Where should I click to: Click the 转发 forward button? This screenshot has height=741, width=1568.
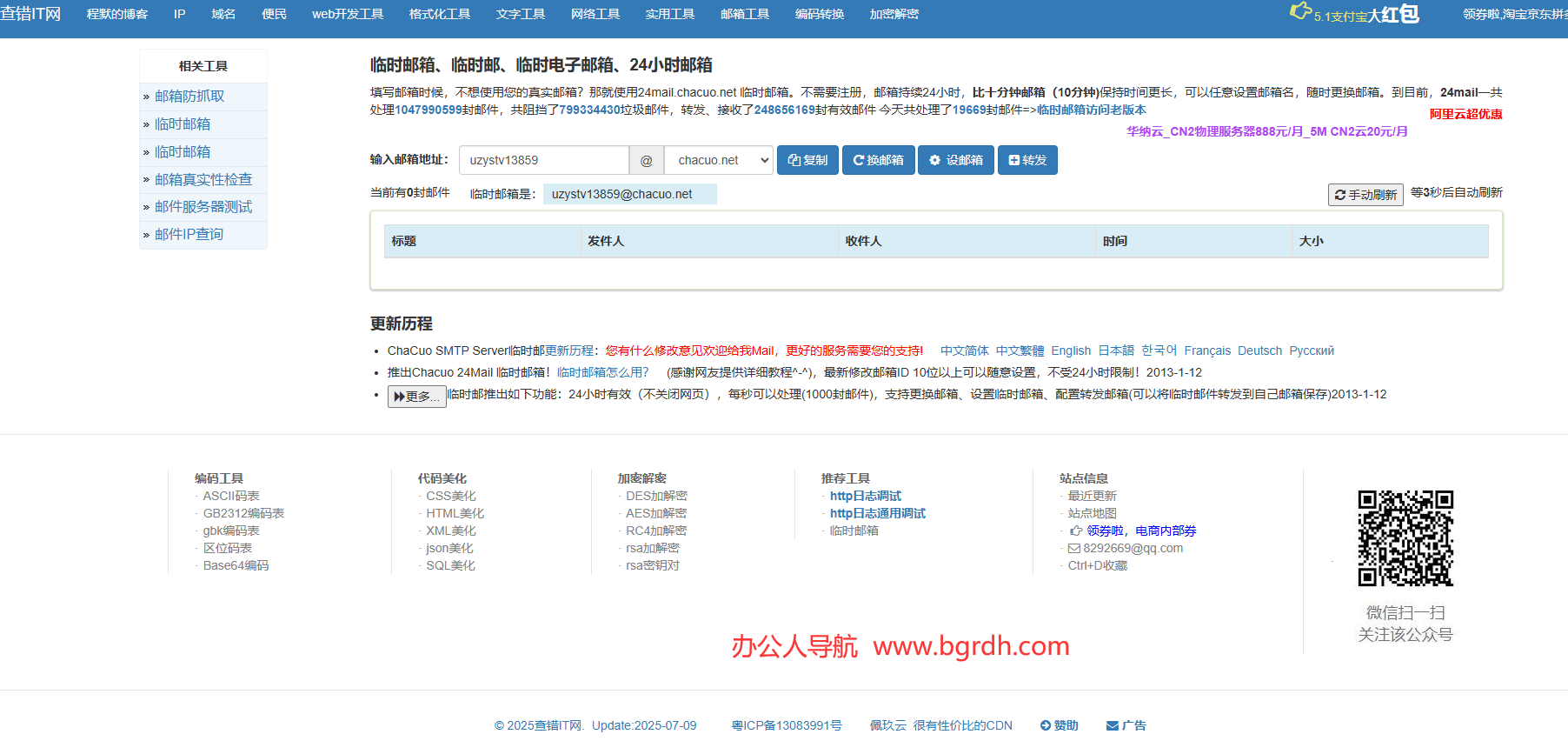[x=1027, y=160]
